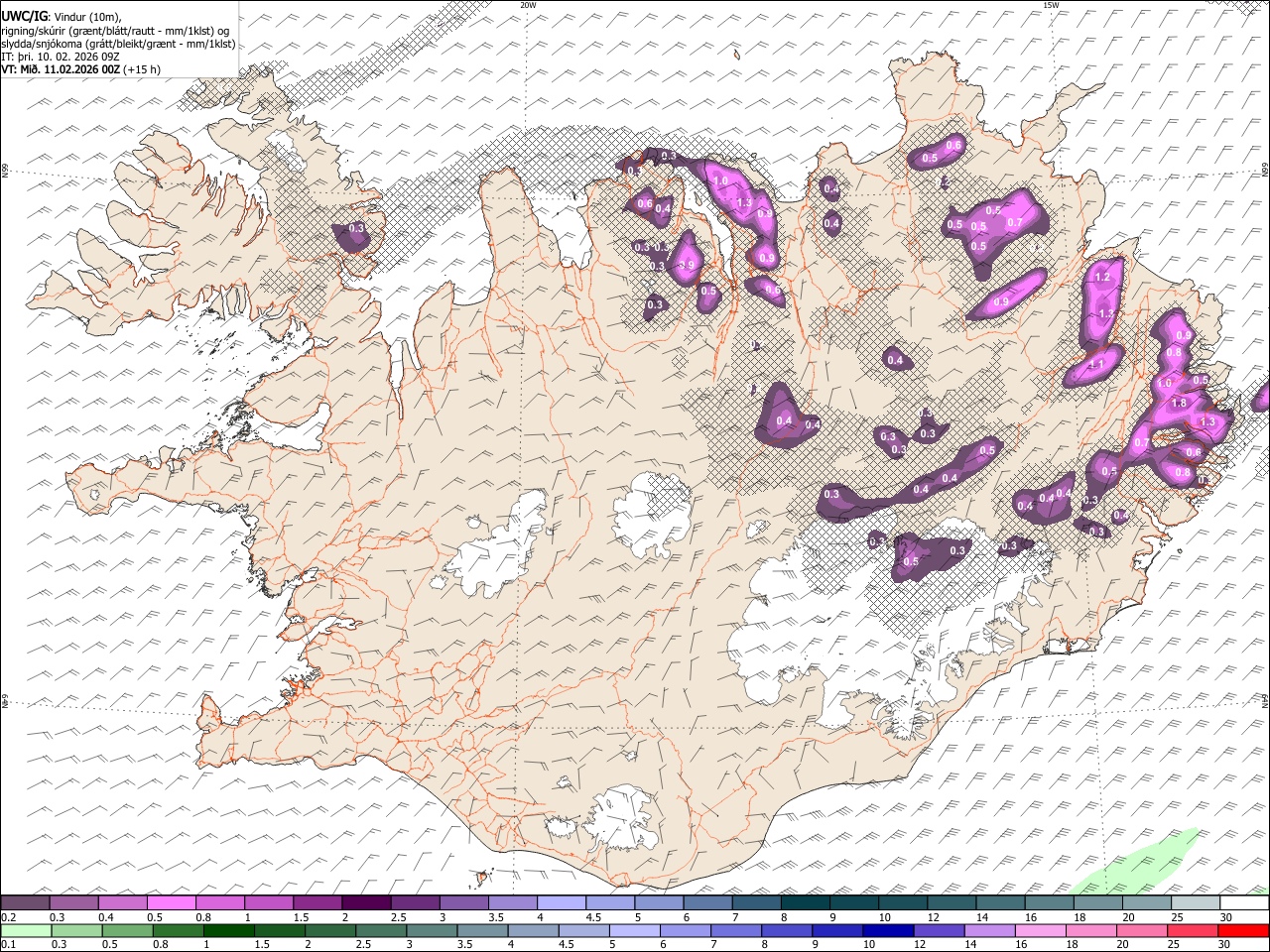Select the 4 swatch in the bottom legend row
The image size is (1270, 952).
pos(533,930)
